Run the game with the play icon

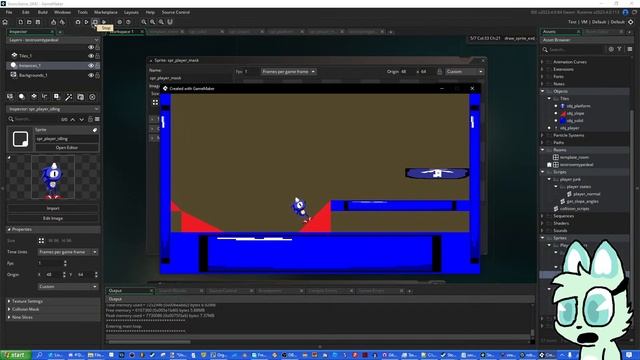pos(87,22)
